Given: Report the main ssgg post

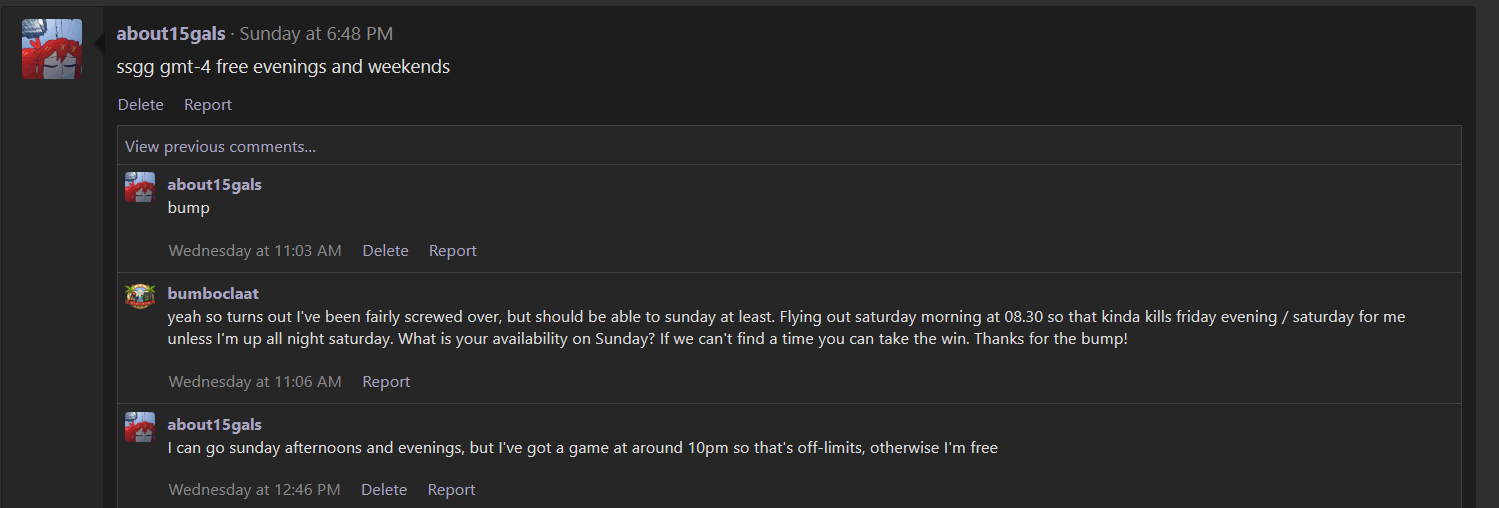Looking at the screenshot, I should pyautogui.click(x=208, y=105).
